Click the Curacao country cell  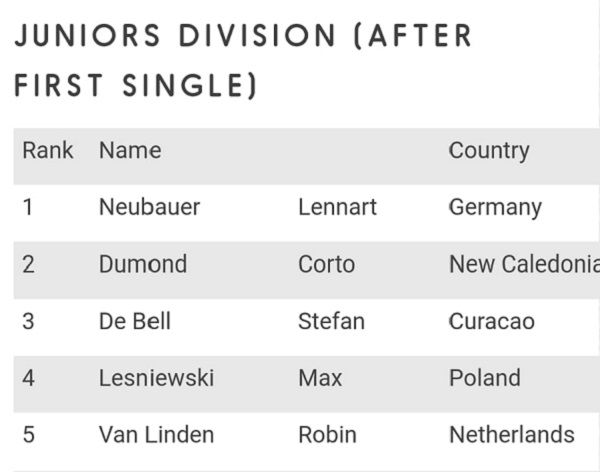point(492,321)
